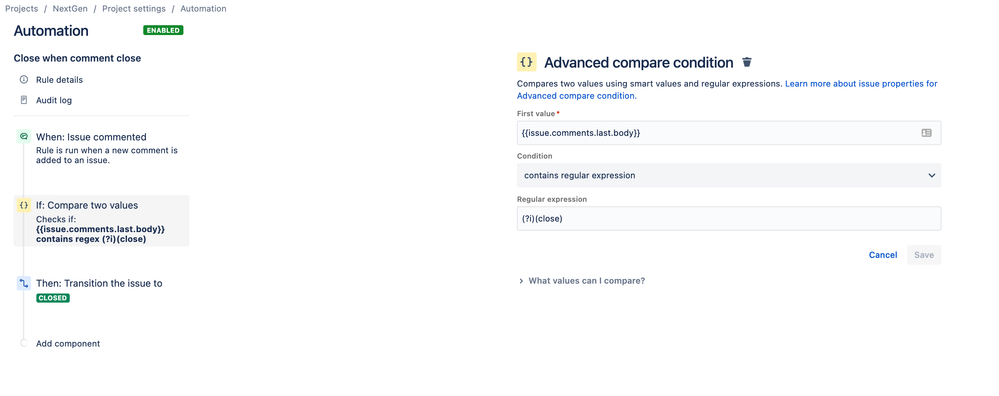Toggle the ENABLED rule status badge
This screenshot has height=396, width=999.
click(163, 30)
